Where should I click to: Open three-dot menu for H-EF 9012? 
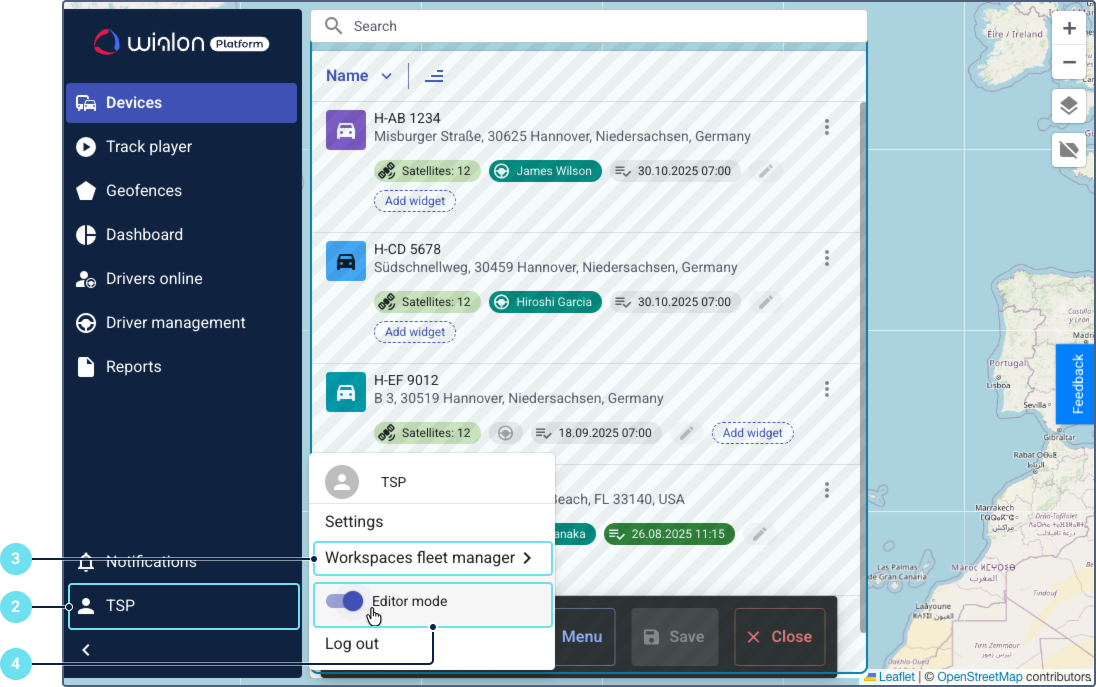(x=827, y=389)
